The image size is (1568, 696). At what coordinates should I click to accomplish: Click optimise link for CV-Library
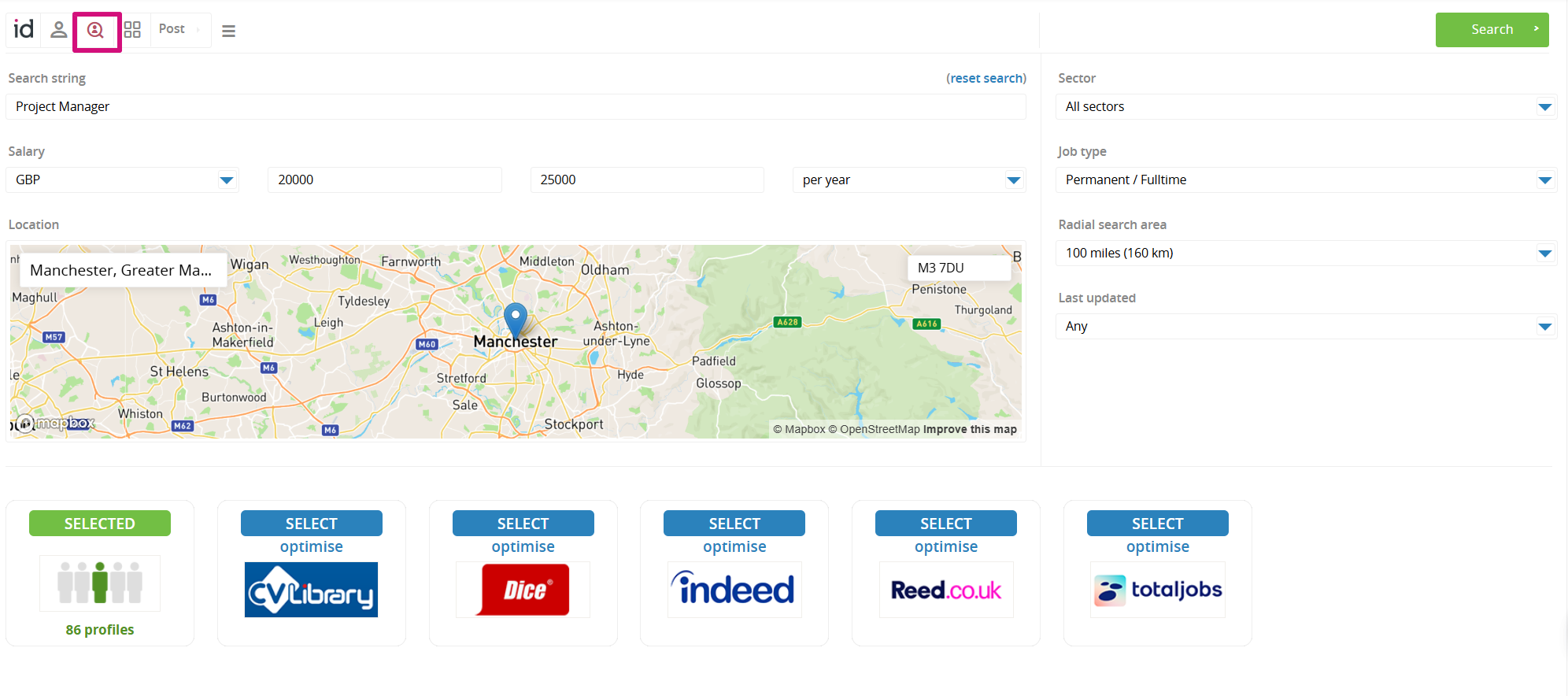click(x=312, y=547)
